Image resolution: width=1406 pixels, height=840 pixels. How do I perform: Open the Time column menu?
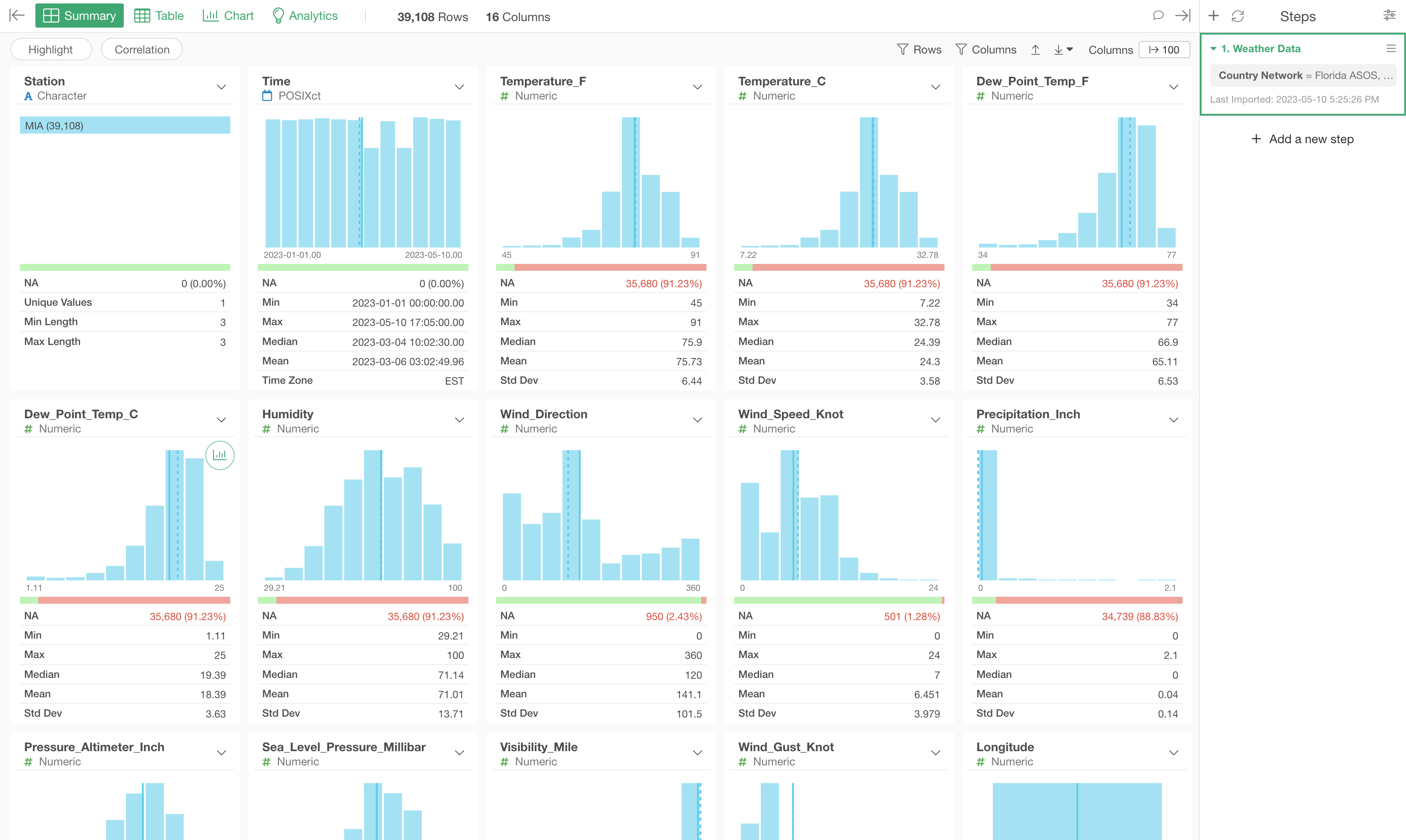(460, 87)
